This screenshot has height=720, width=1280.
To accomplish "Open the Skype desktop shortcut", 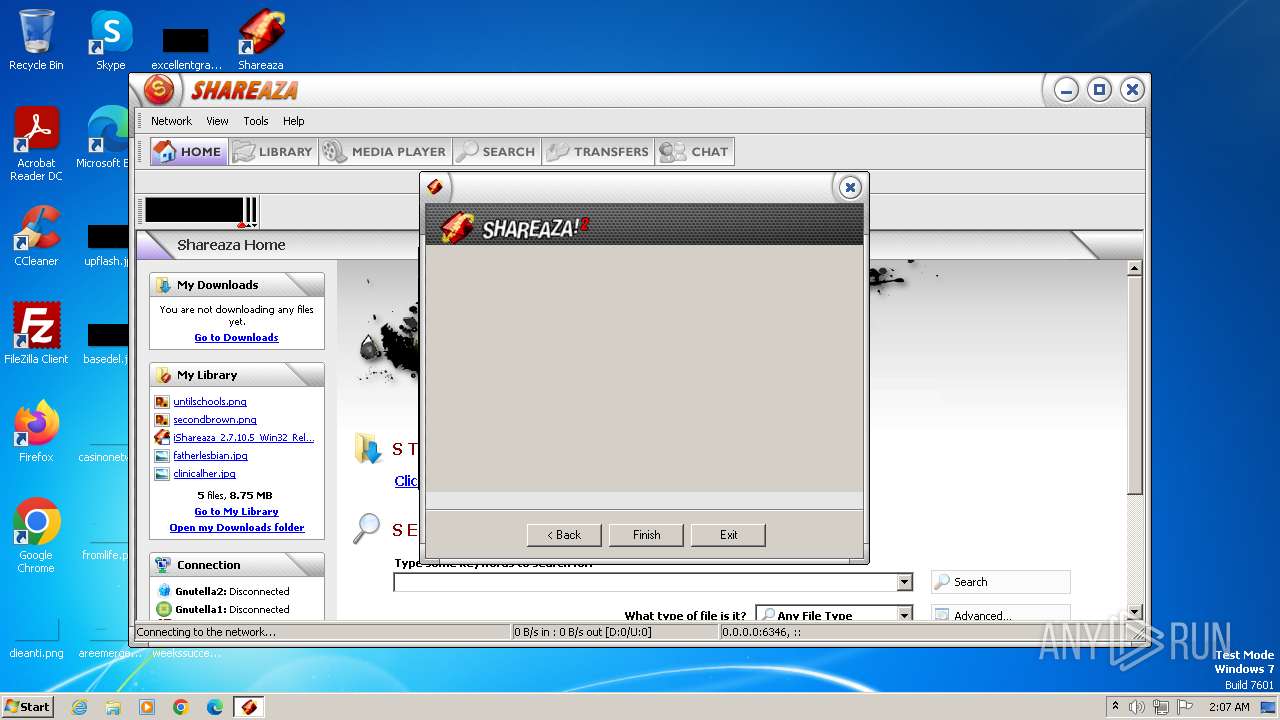I will tap(111, 40).
